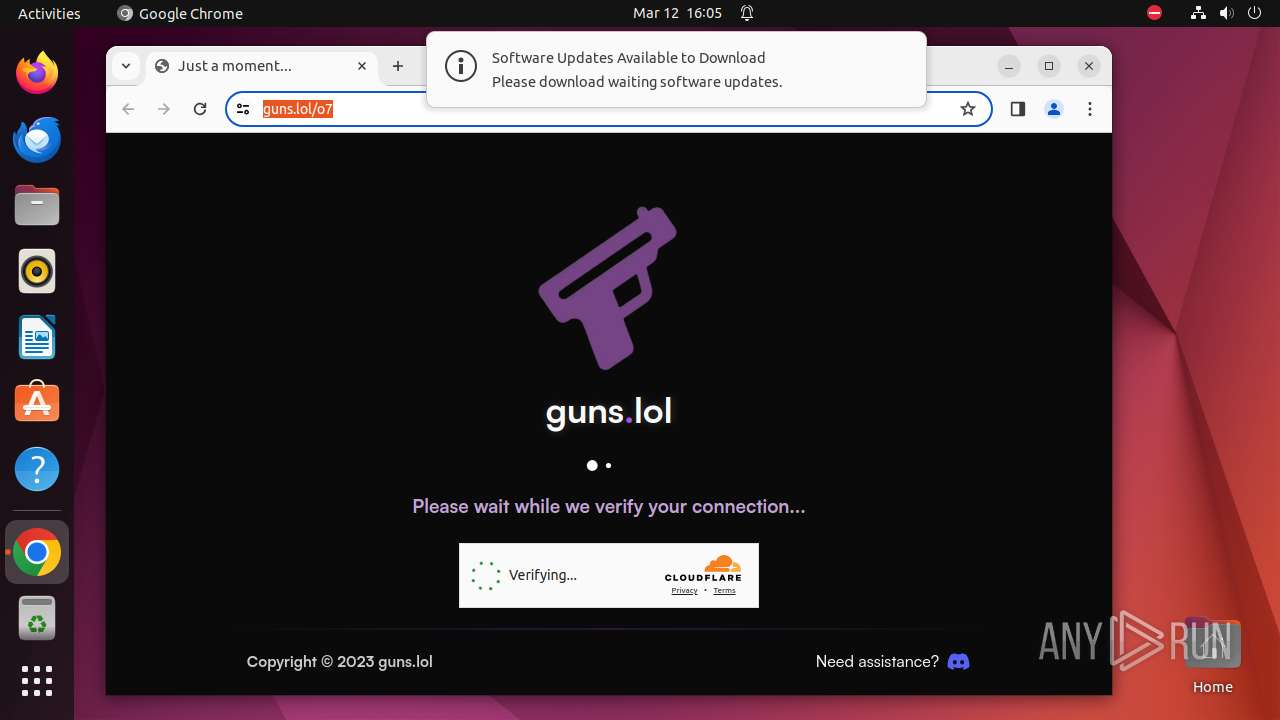
Task: Open the volume icon in top bar
Action: pyautogui.click(x=1226, y=13)
